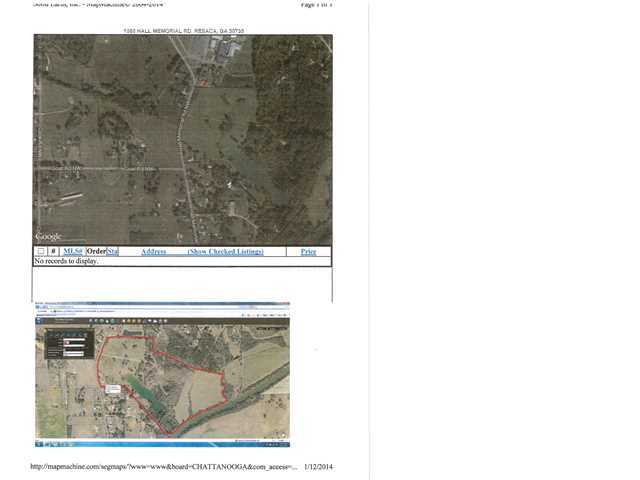Click the bottom input field in the dark tool panel
Image resolution: width=640 pixels, height=480 pixels.
73,354
